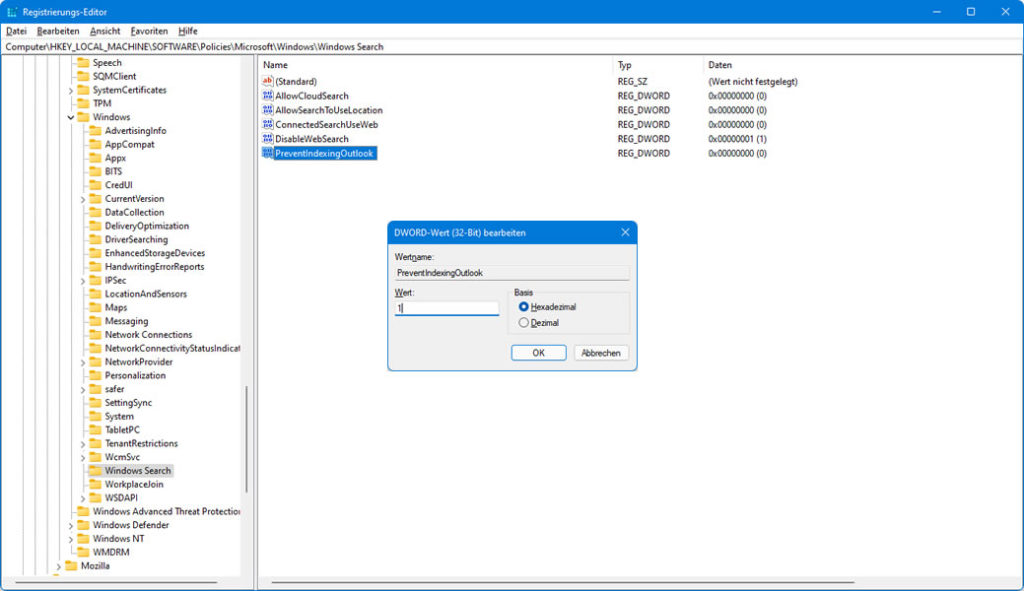Image resolution: width=1024 pixels, height=591 pixels.
Task: Click the registry path address bar
Action: pyautogui.click(x=512, y=46)
